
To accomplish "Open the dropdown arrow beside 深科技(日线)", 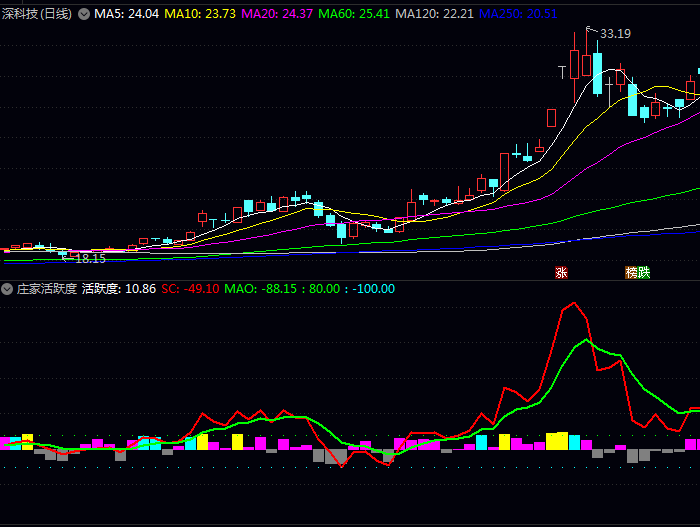I will click(83, 14).
